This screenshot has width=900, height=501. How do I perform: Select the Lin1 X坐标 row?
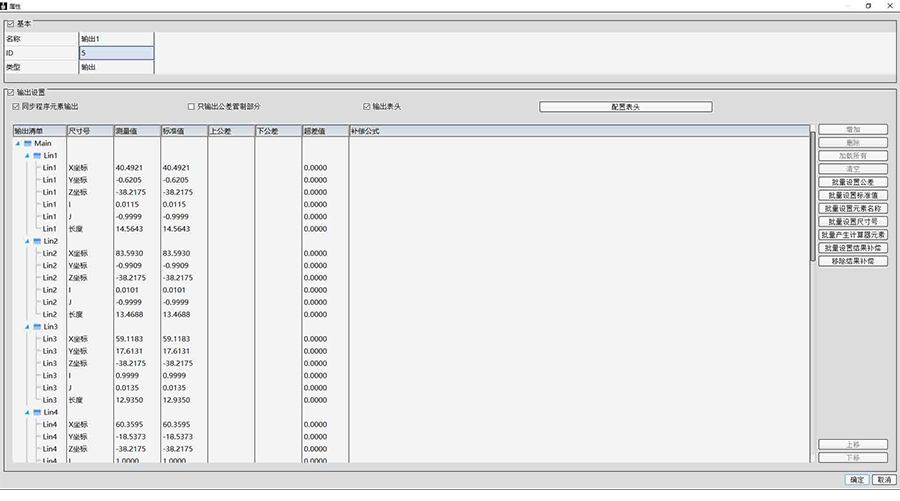click(x=411, y=168)
